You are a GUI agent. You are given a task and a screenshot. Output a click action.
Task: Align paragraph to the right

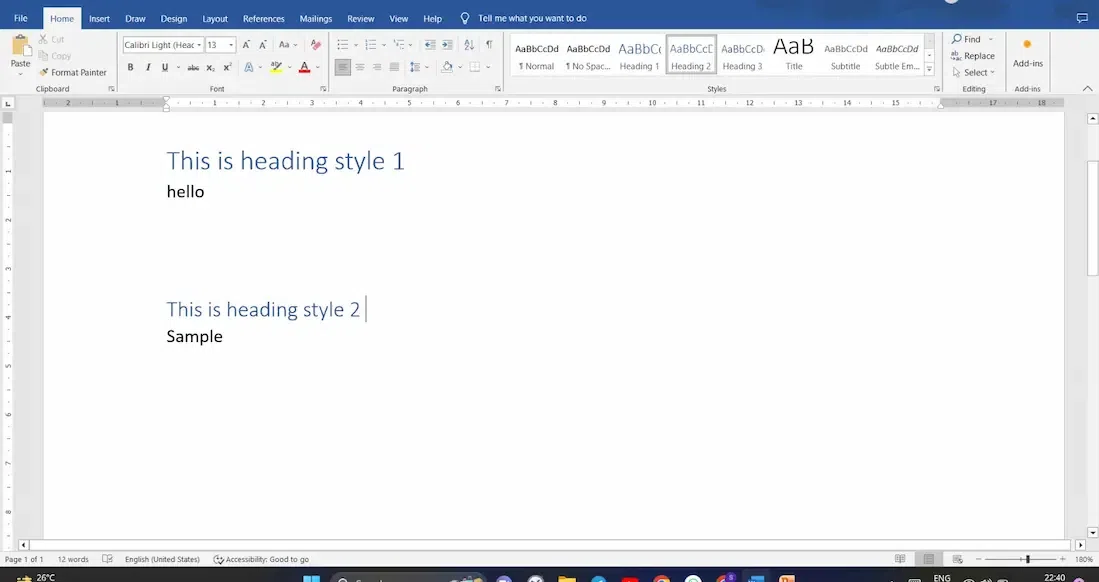377,67
